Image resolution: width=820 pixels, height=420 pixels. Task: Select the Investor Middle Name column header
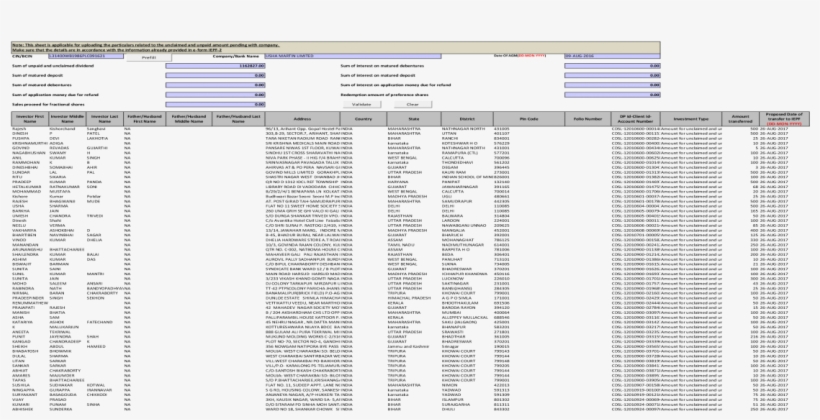pyautogui.click(x=67, y=119)
